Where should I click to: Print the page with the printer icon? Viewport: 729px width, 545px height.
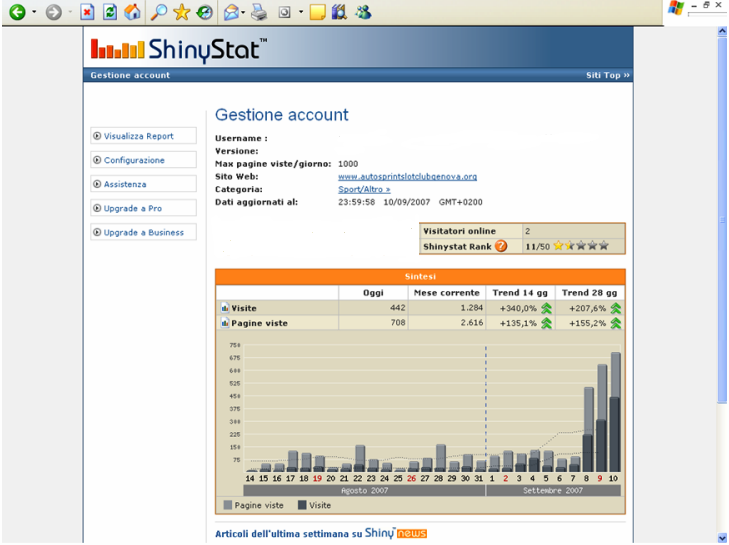pyautogui.click(x=259, y=12)
